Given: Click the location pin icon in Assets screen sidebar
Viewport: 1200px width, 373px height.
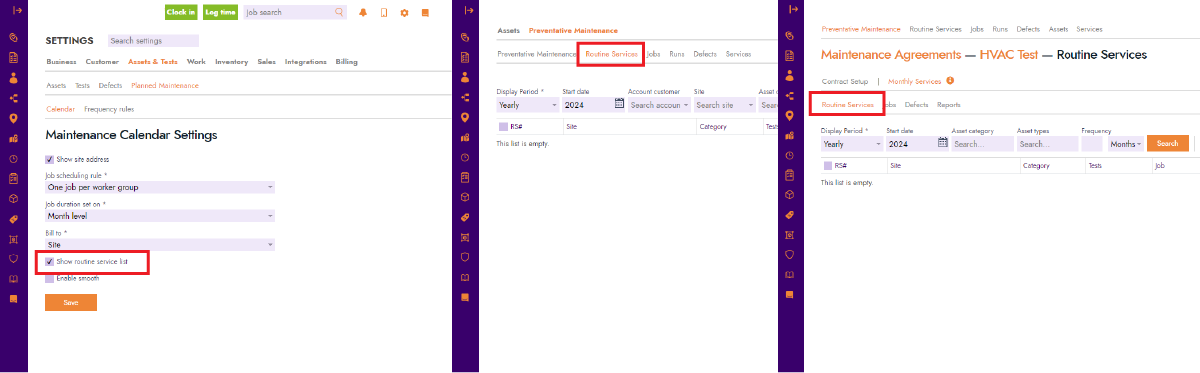Looking at the screenshot, I should (x=465, y=117).
